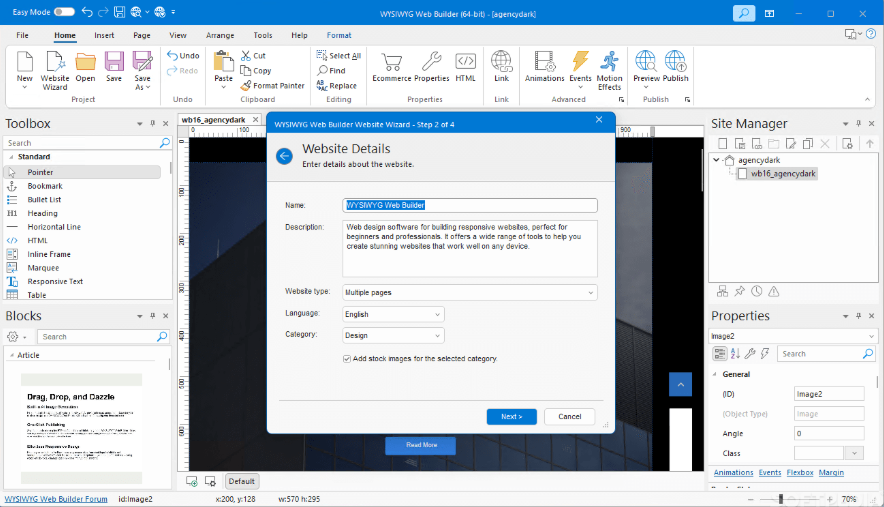Switch to the Format ribbon tab
This screenshot has height=507, width=884.
[339, 35]
